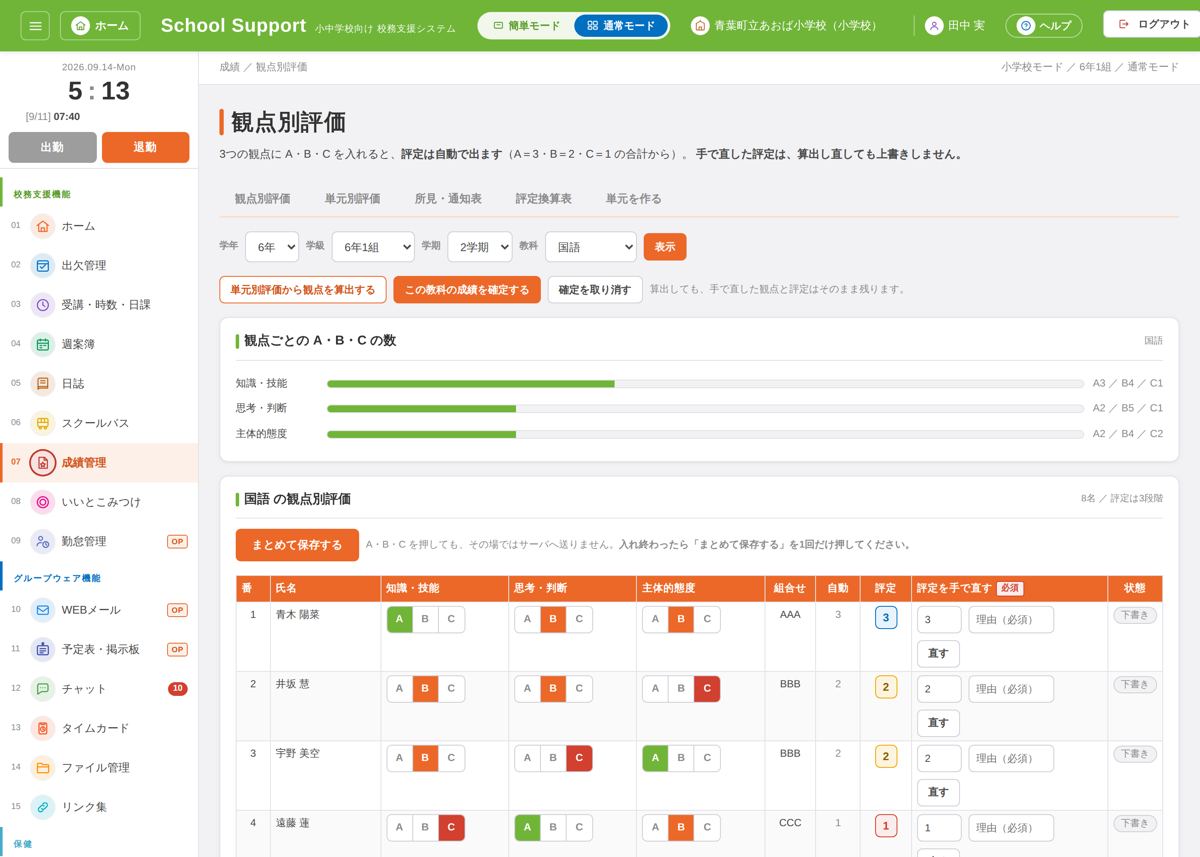Image resolution: width=1200 pixels, height=857 pixels.
Task: Switch to 通常モード
Action: (621, 25)
